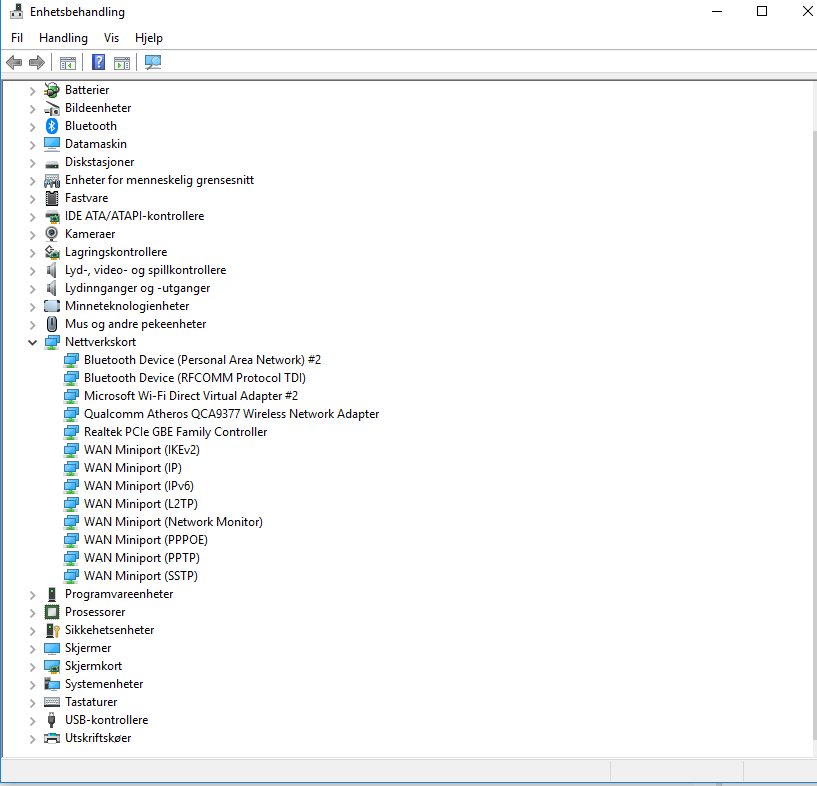Select WAN Miniport (PPPOE)
817x786 pixels.
tap(146, 540)
